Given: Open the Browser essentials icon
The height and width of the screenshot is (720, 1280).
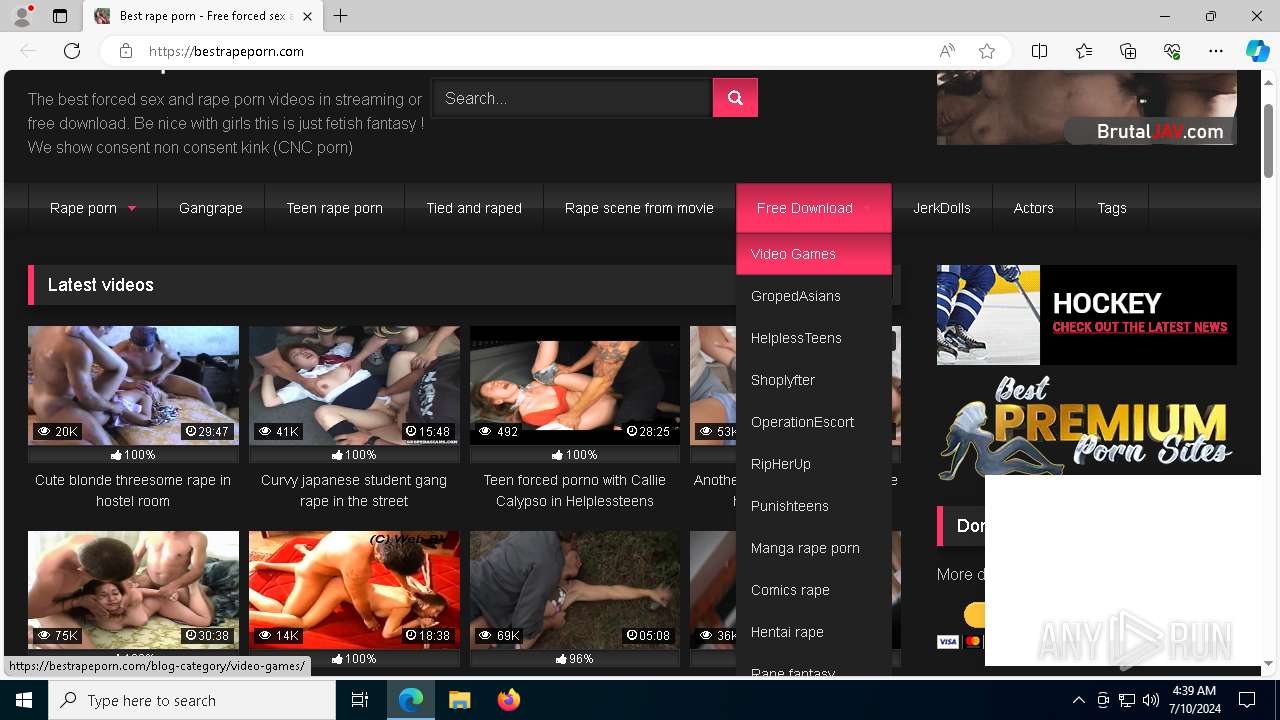Looking at the screenshot, I should pos(1172,51).
